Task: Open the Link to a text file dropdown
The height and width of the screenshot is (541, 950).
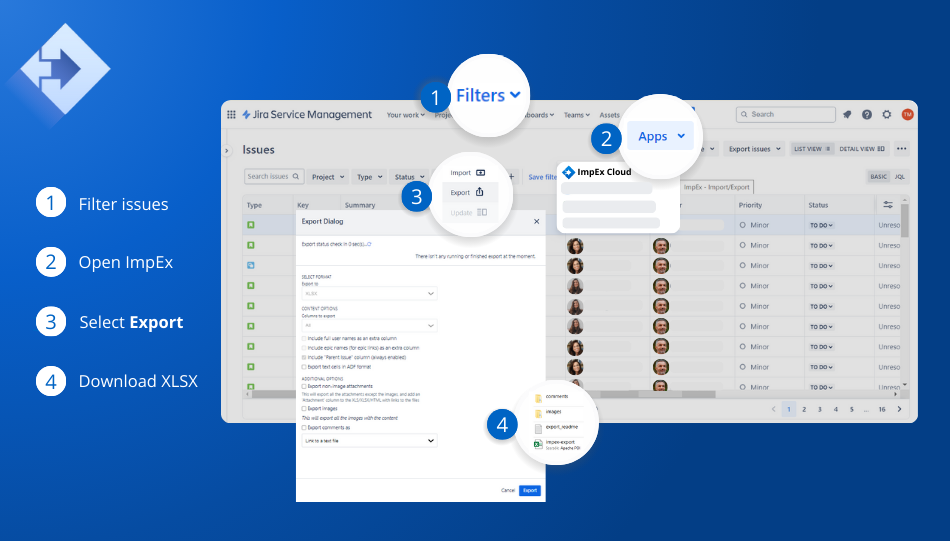Action: [x=369, y=440]
